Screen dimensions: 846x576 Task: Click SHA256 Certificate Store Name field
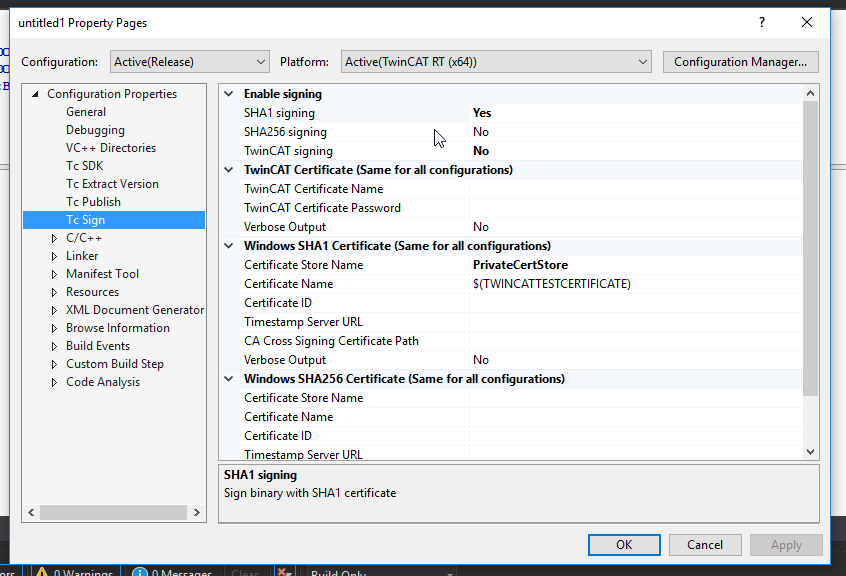point(636,398)
